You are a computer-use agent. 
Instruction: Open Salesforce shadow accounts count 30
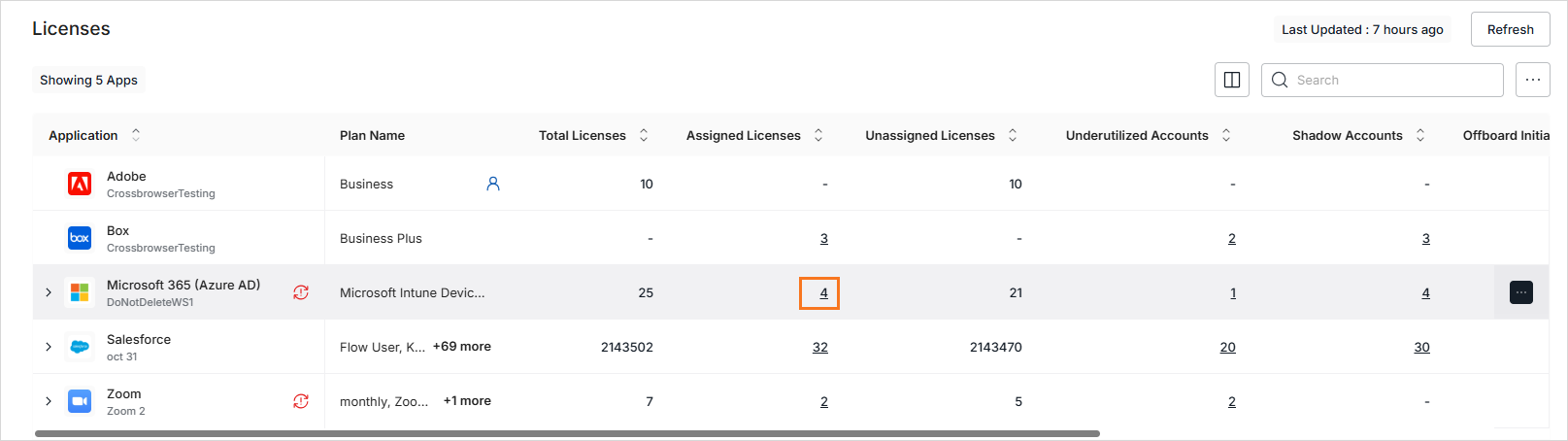(x=1422, y=347)
